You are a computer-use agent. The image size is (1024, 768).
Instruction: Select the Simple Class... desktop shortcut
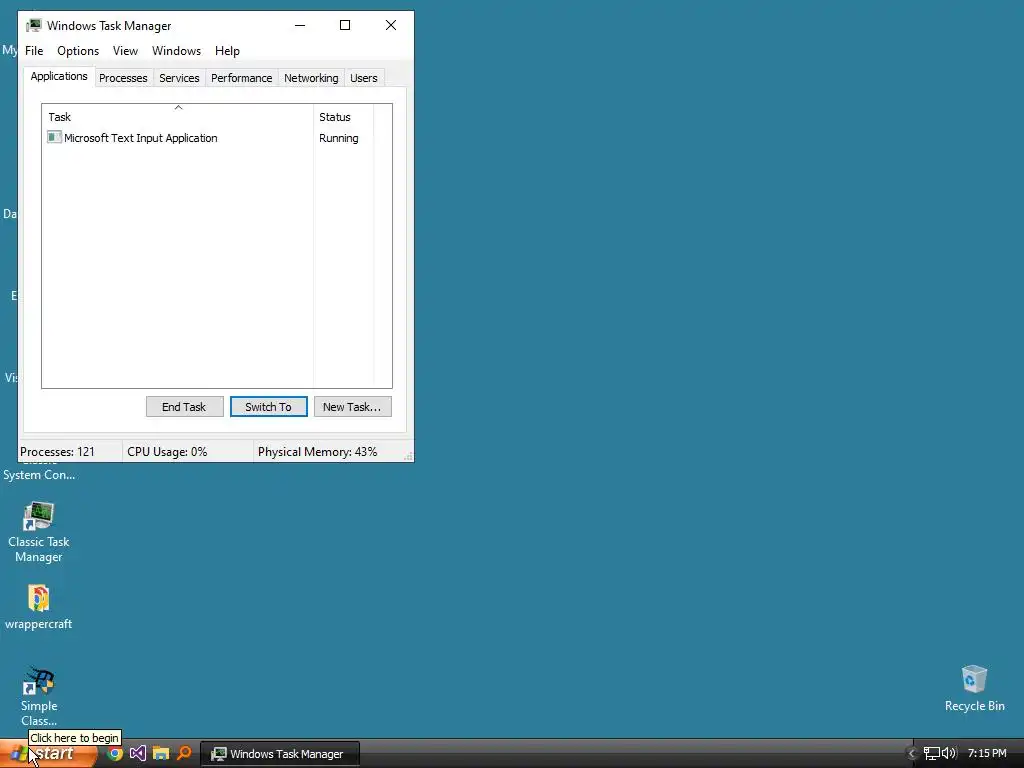click(x=39, y=697)
